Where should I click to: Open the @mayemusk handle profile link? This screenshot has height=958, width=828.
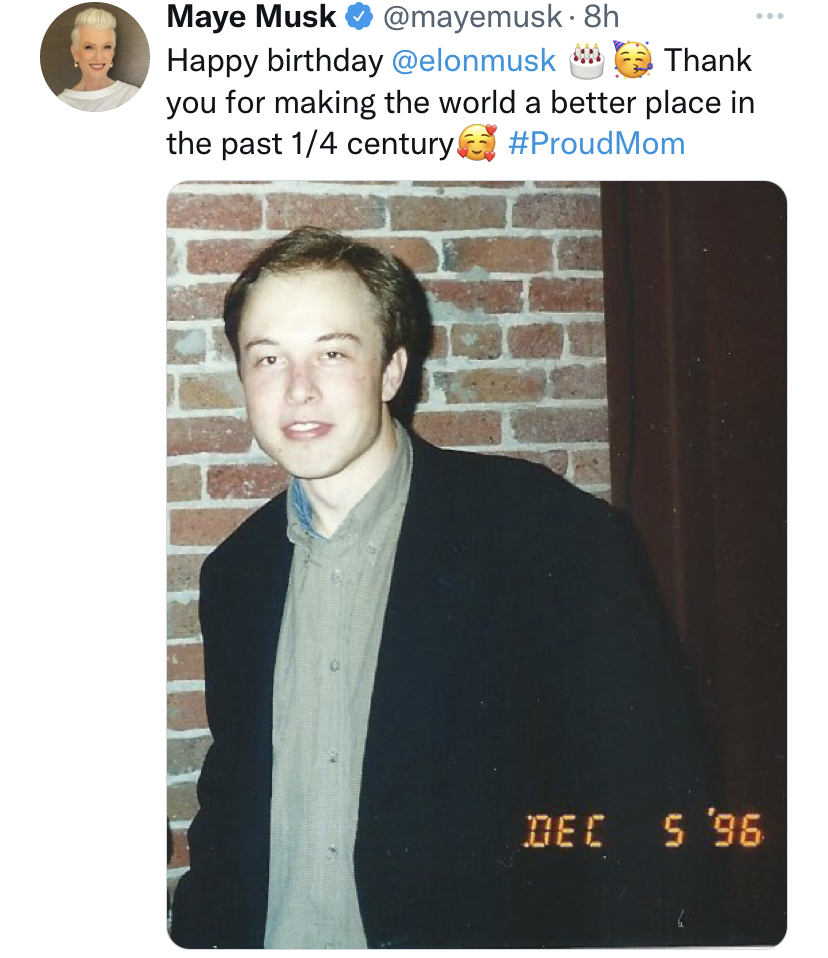pyautogui.click(x=472, y=16)
